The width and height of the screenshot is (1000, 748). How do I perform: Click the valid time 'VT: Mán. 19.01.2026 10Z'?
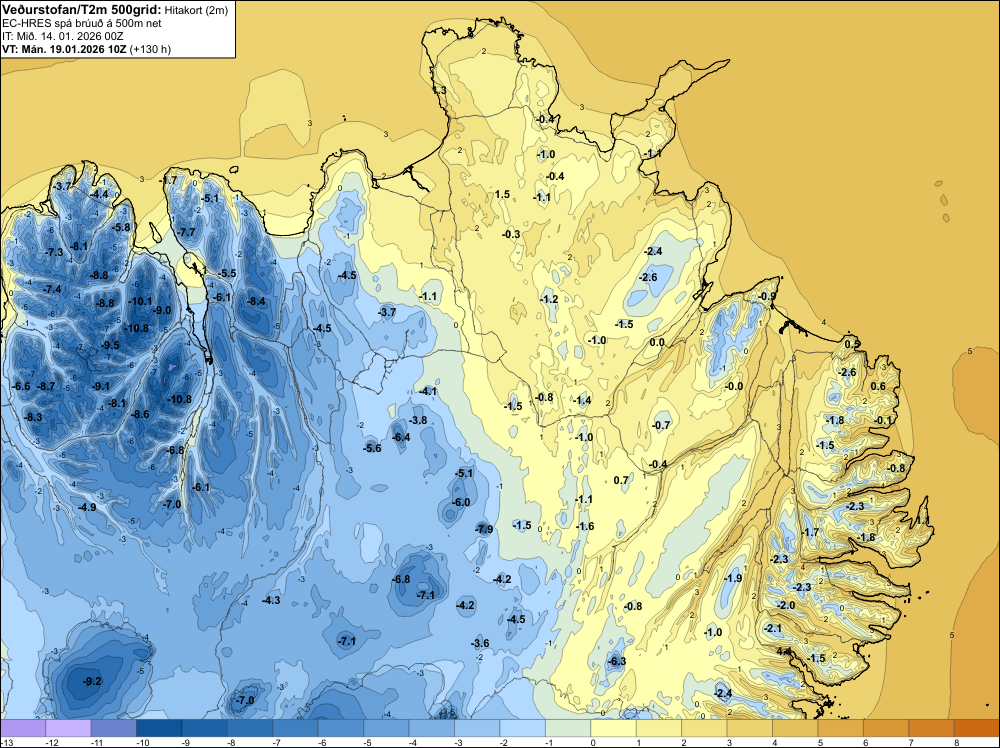coord(64,49)
